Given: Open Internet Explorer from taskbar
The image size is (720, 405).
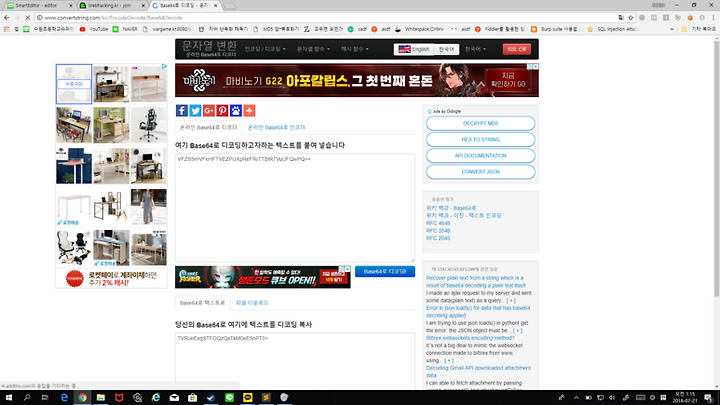Looking at the screenshot, I should [x=156, y=398].
